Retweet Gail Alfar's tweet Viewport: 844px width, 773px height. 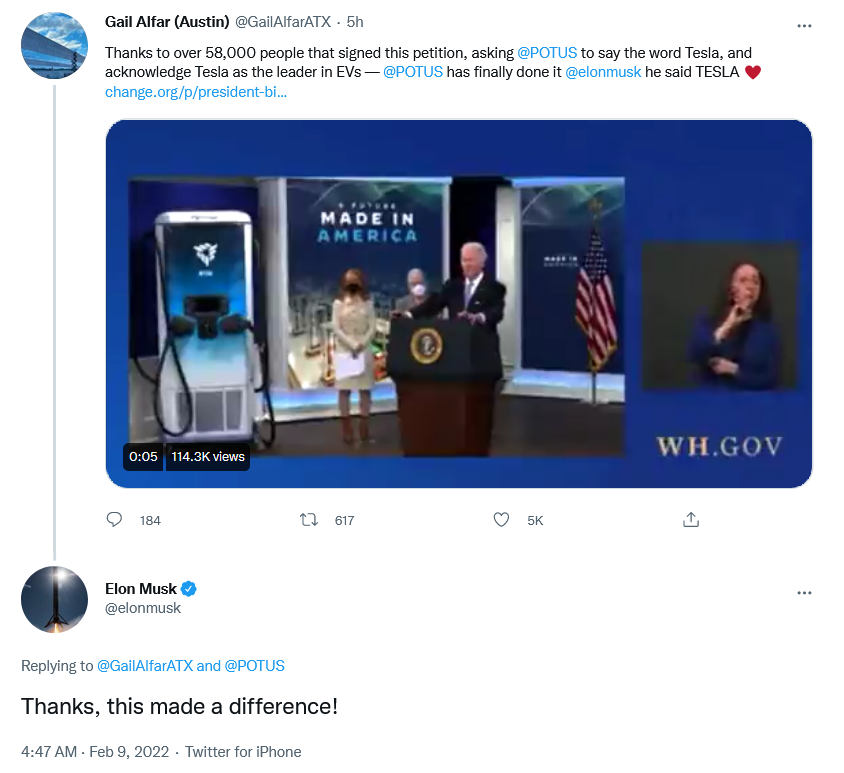point(310,520)
